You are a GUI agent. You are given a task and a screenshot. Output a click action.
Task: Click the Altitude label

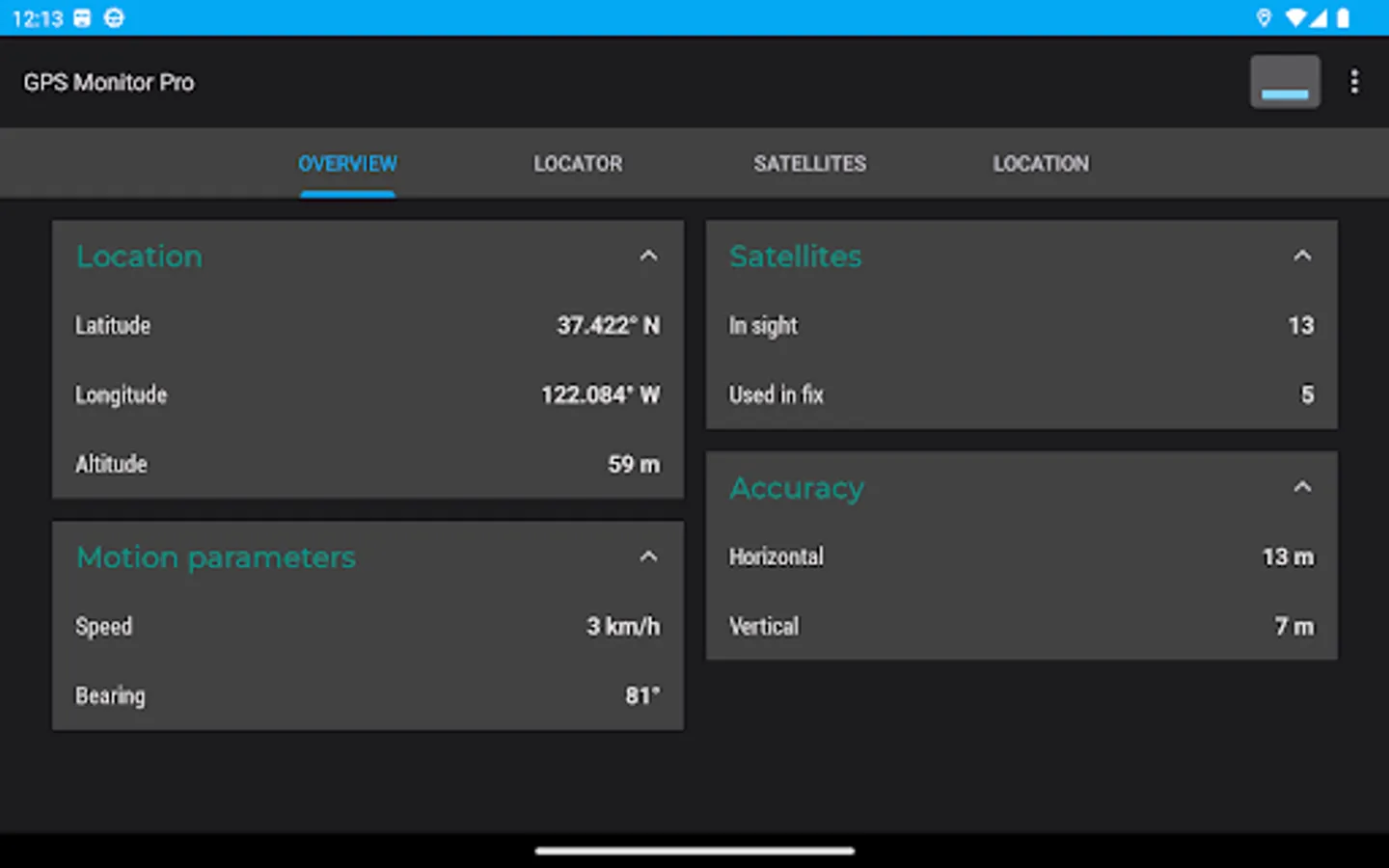tap(112, 465)
